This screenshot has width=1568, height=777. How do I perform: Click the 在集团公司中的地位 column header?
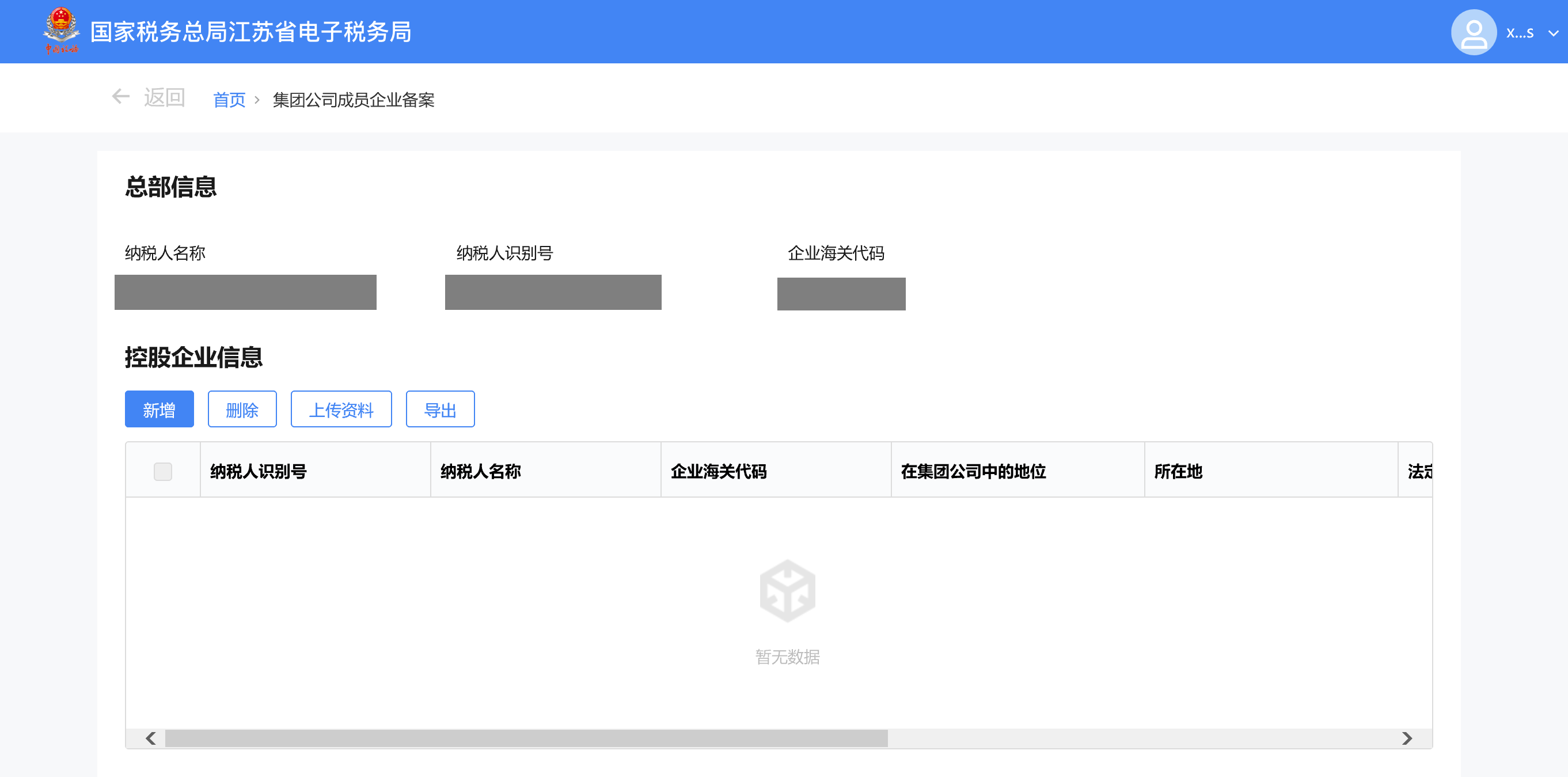coord(973,471)
